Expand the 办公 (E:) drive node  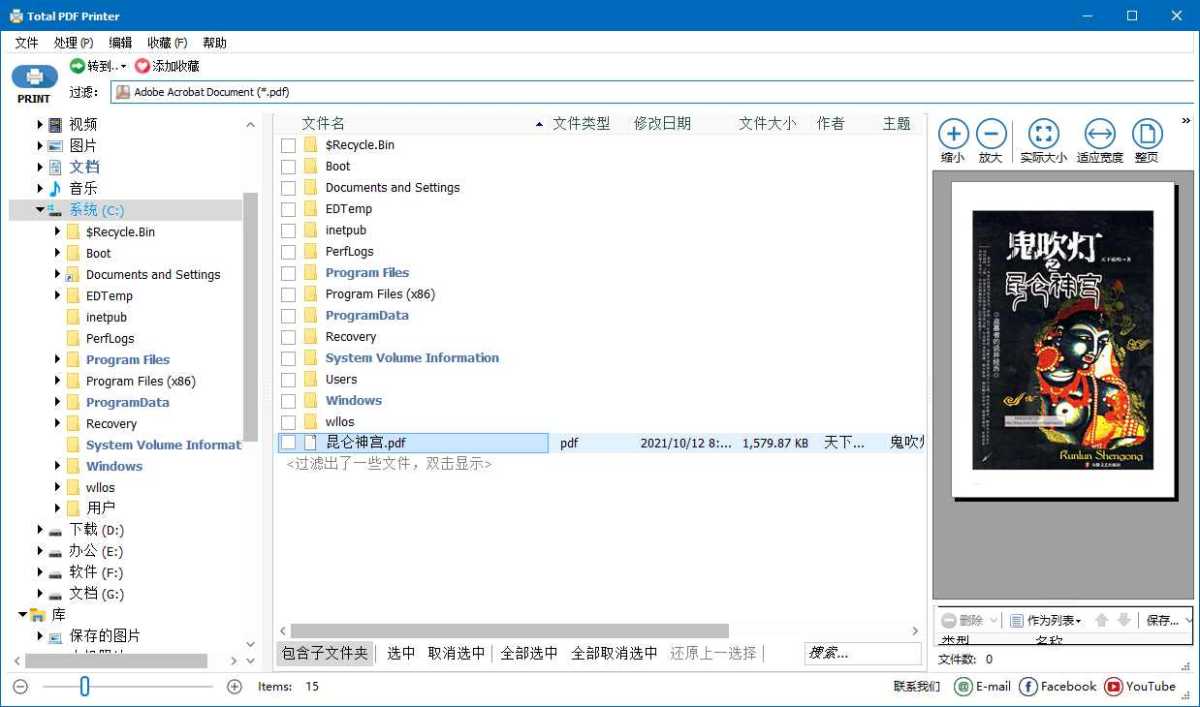(x=40, y=551)
